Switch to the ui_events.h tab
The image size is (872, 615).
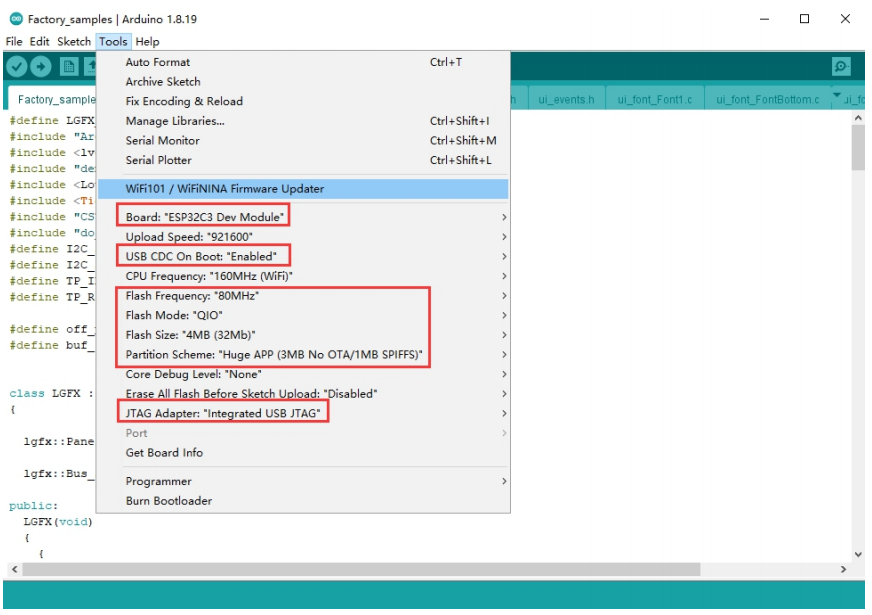(566, 100)
